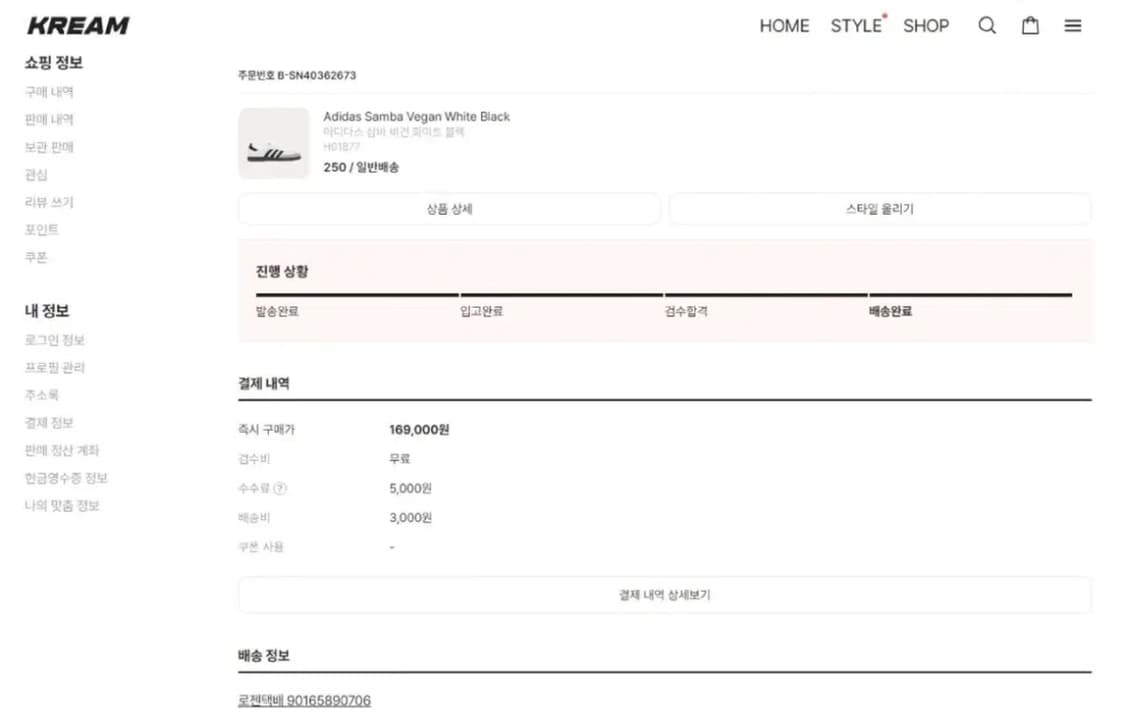The width and height of the screenshot is (1125, 719).
Task: Expand 결제 내역 상세보기
Action: [663, 594]
